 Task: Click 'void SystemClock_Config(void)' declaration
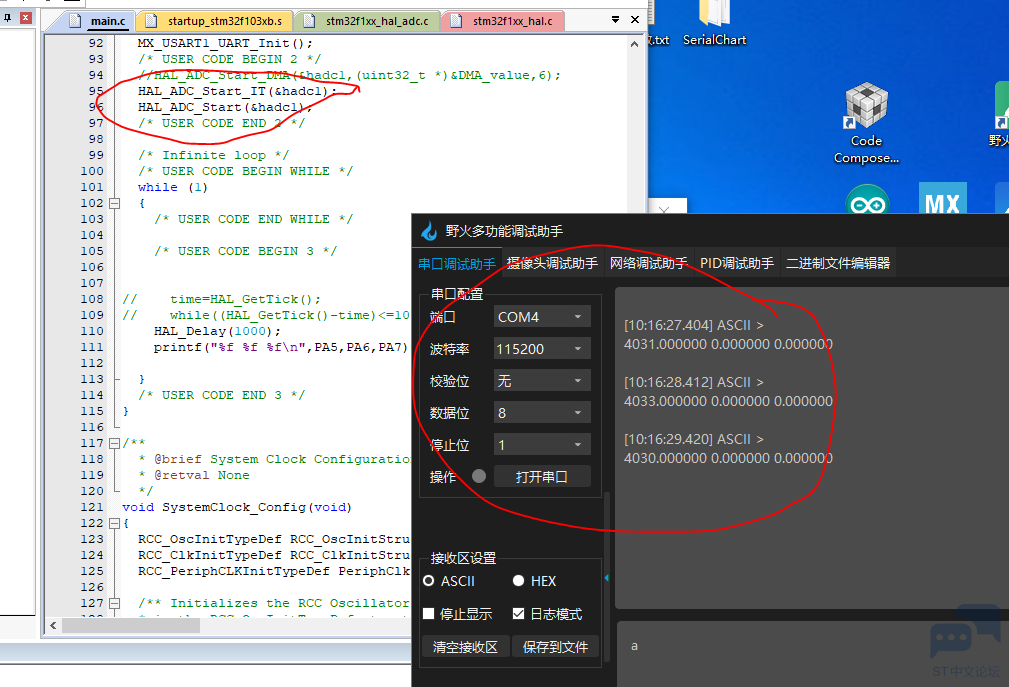237,508
